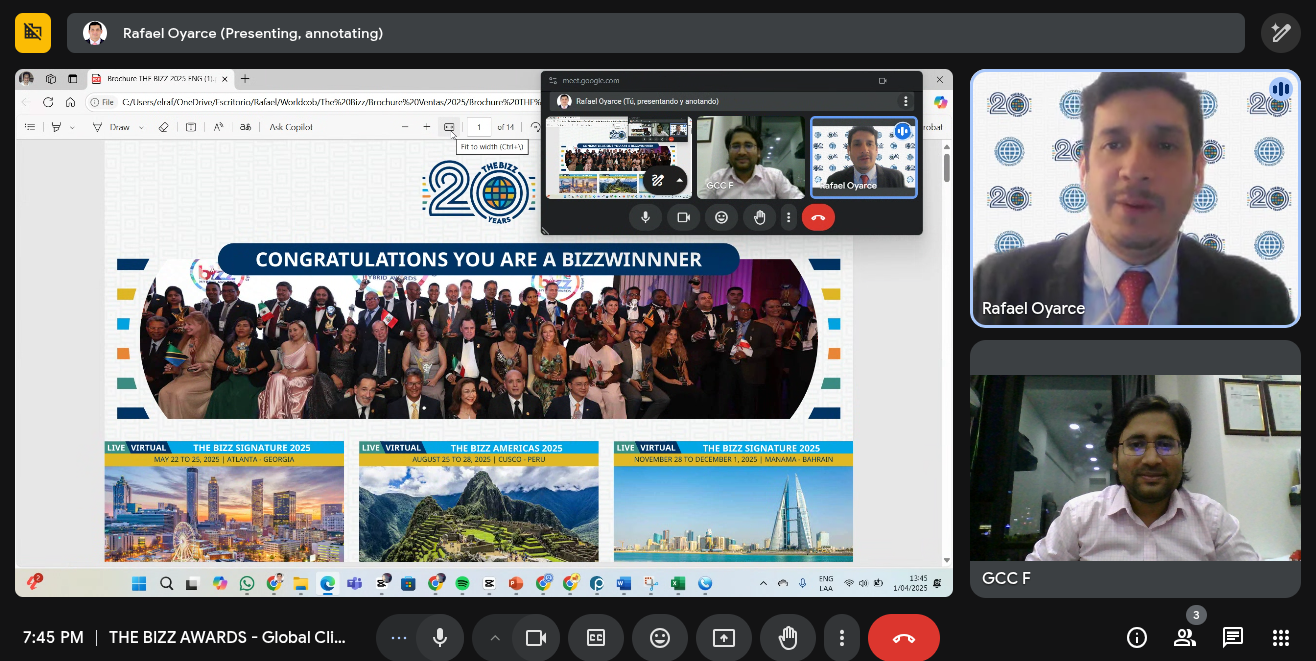Click meeting title THE BIZZ AWARDS - Global Cli...
The width and height of the screenshot is (1316, 661).
pyautogui.click(x=227, y=637)
